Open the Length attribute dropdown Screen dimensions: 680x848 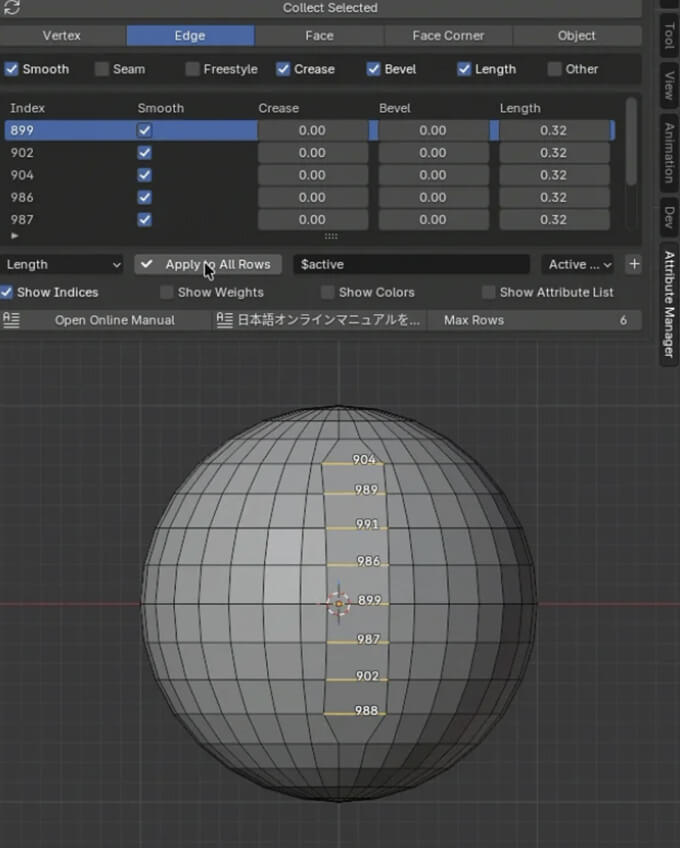[62, 264]
